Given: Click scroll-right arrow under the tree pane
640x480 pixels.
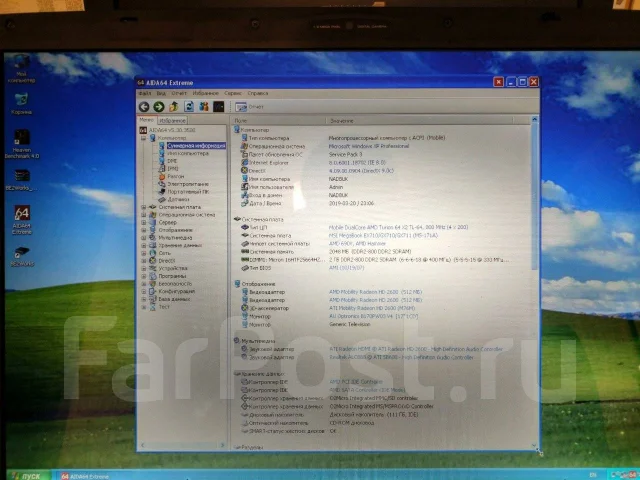Looking at the screenshot, I should pos(222,445).
